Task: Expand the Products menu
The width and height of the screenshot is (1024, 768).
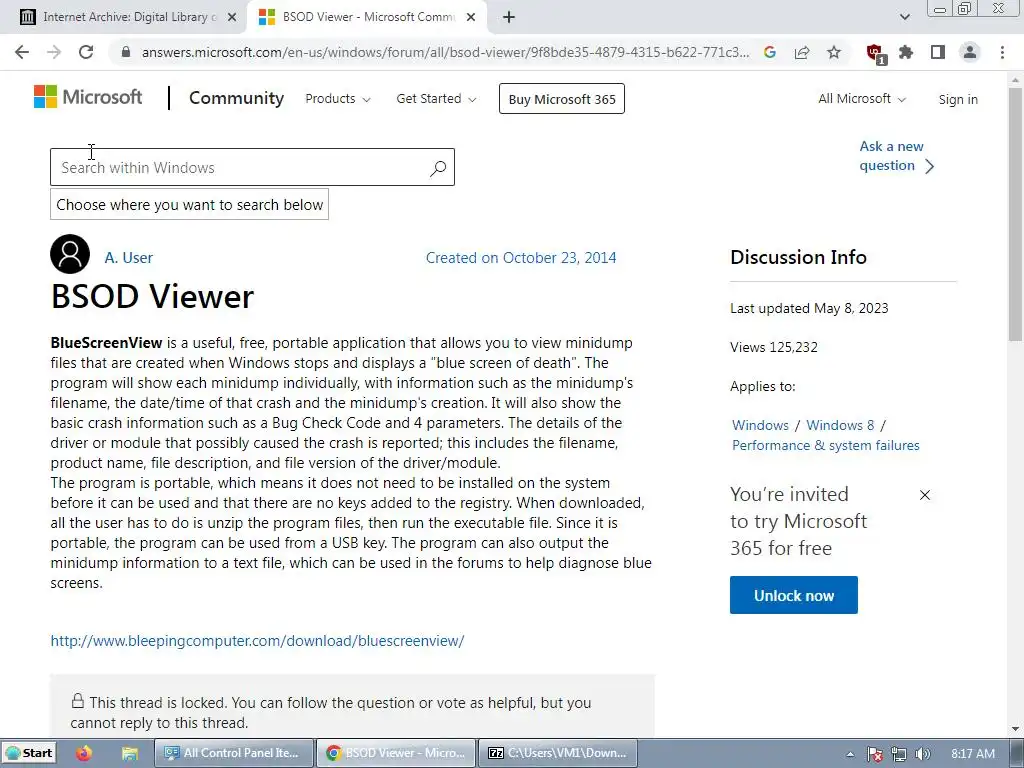Action: (338, 99)
